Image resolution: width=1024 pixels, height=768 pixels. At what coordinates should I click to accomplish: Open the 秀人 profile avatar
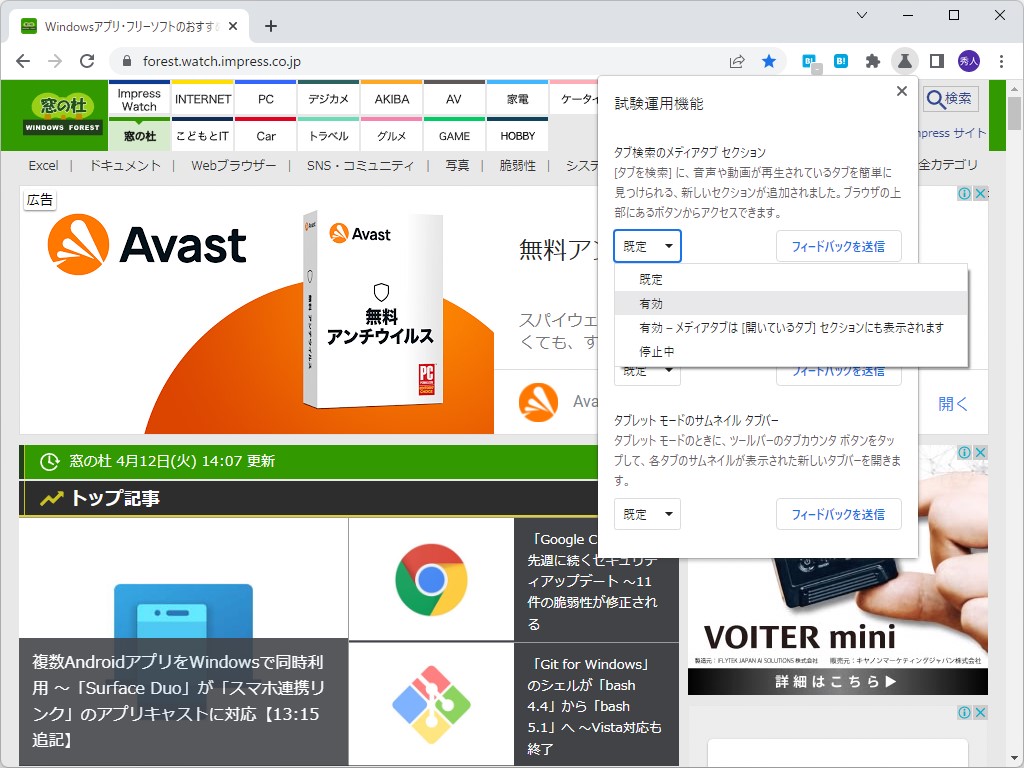(968, 60)
